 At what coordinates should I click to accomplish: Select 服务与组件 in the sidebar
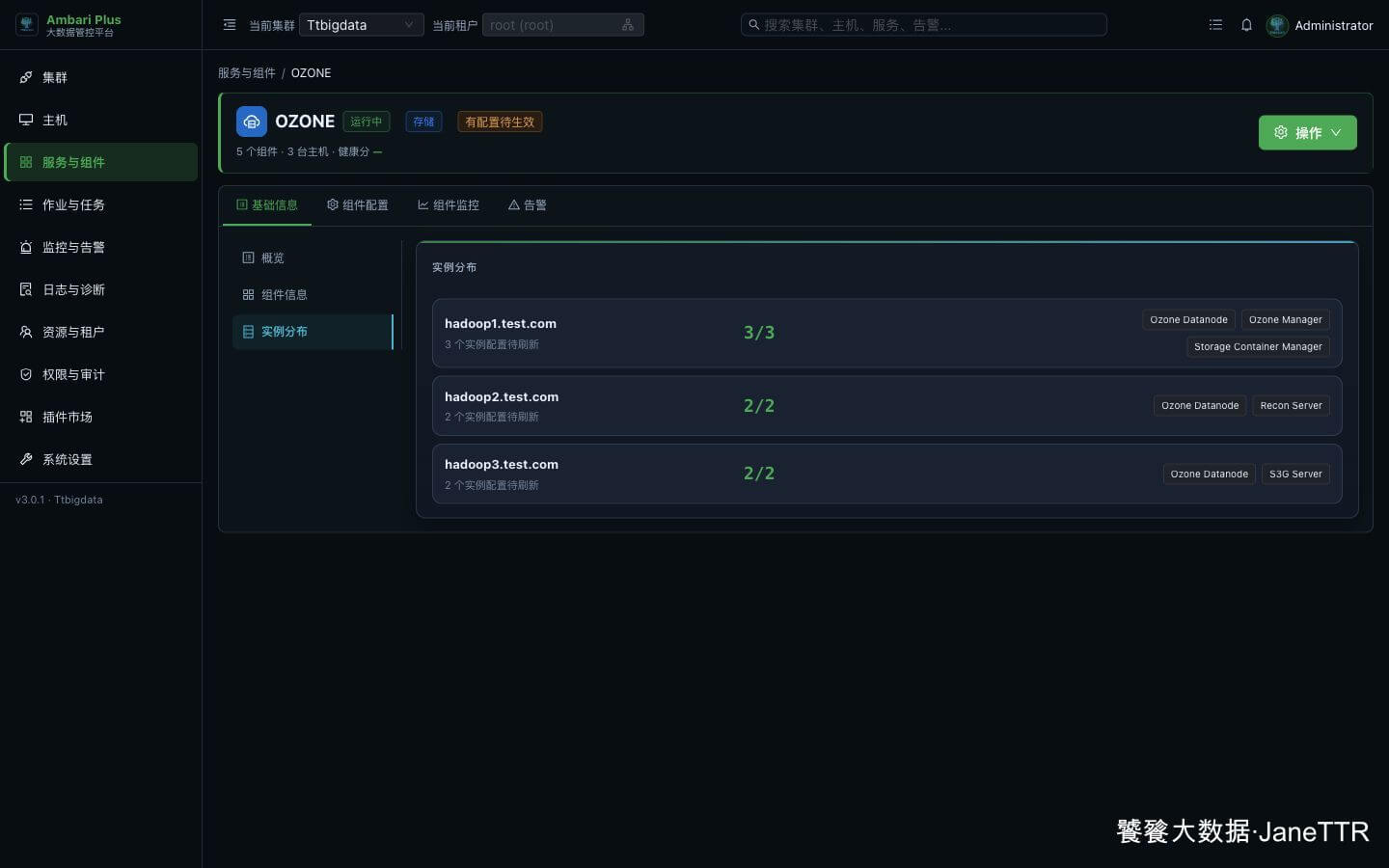(101, 162)
